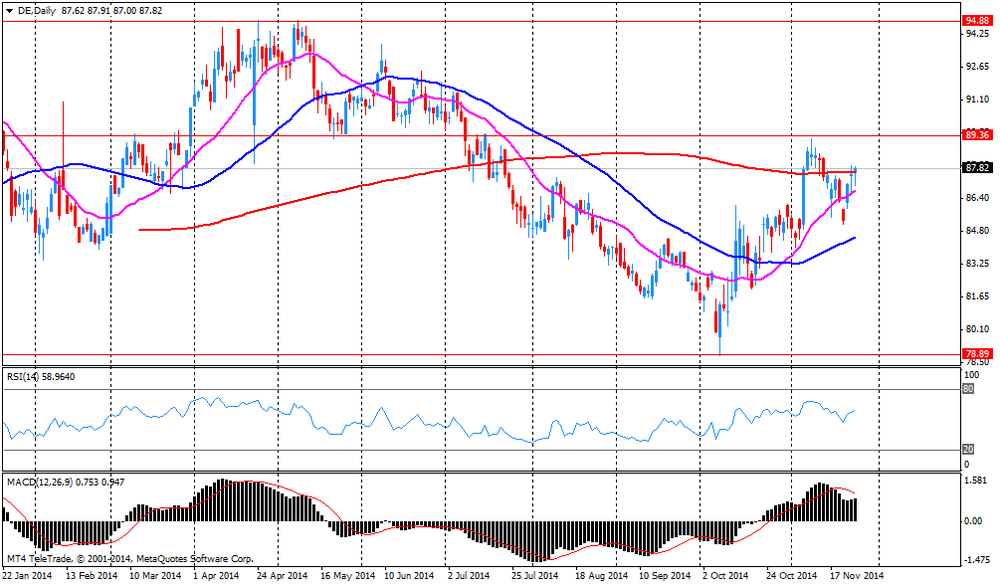Click the MACD scale value -1.475
This screenshot has width=1000, height=584.
tap(974, 561)
